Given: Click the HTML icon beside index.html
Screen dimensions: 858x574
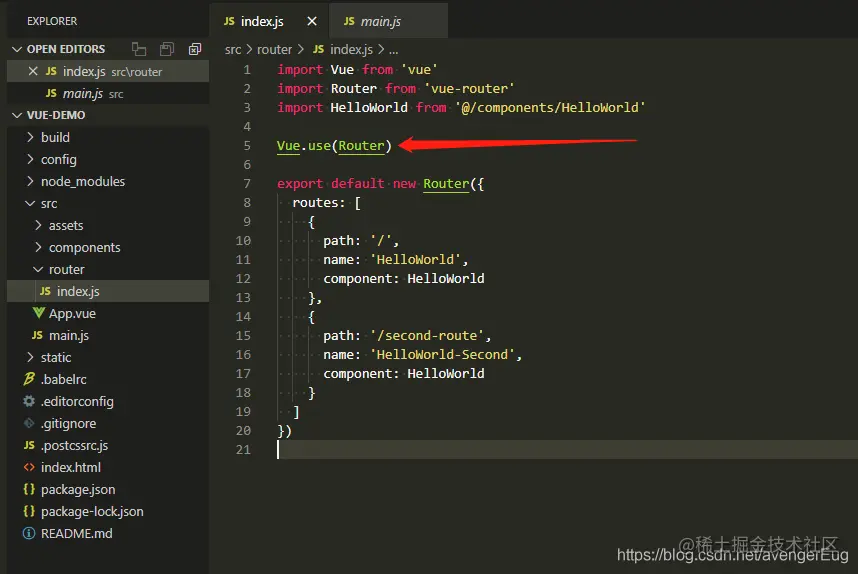Looking at the screenshot, I should pyautogui.click(x=29, y=467).
